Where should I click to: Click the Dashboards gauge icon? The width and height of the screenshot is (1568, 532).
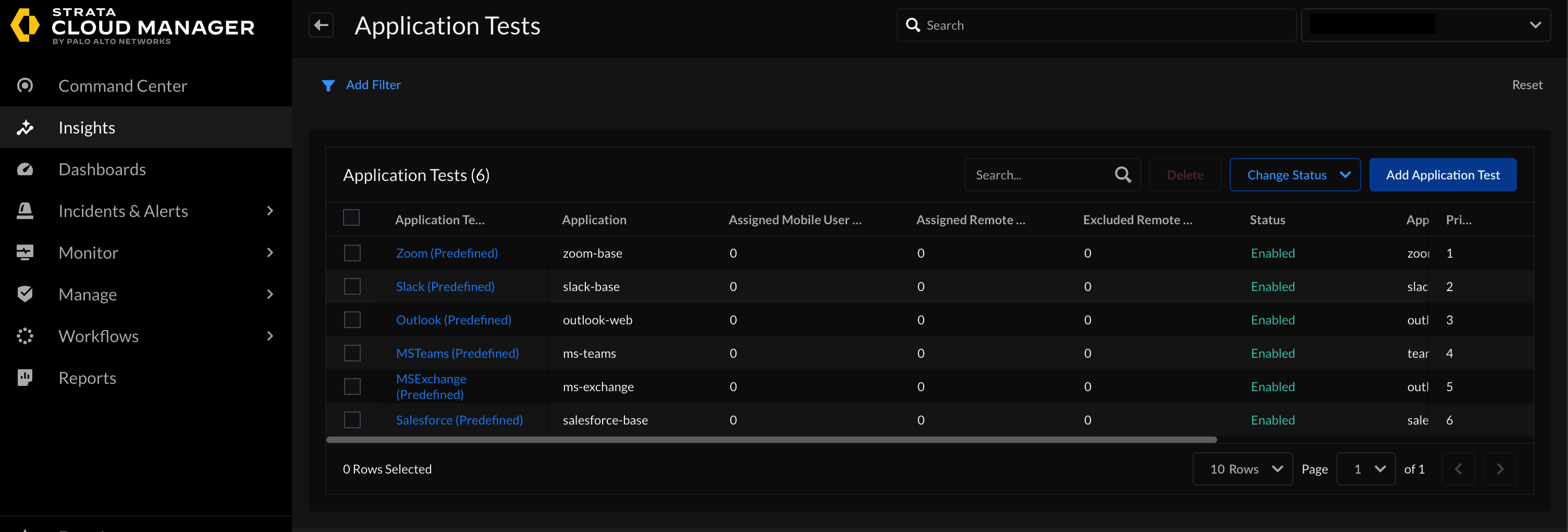tap(25, 169)
